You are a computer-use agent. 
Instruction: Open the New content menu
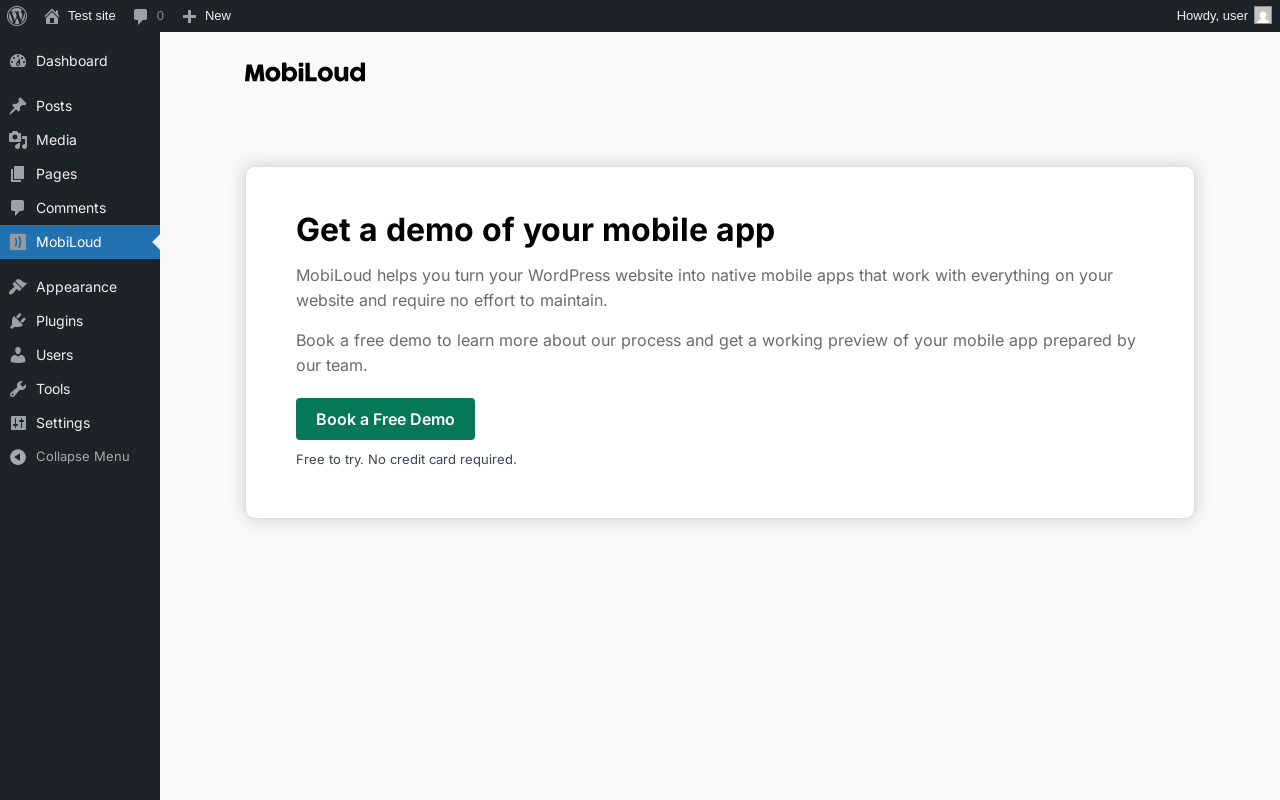click(206, 16)
